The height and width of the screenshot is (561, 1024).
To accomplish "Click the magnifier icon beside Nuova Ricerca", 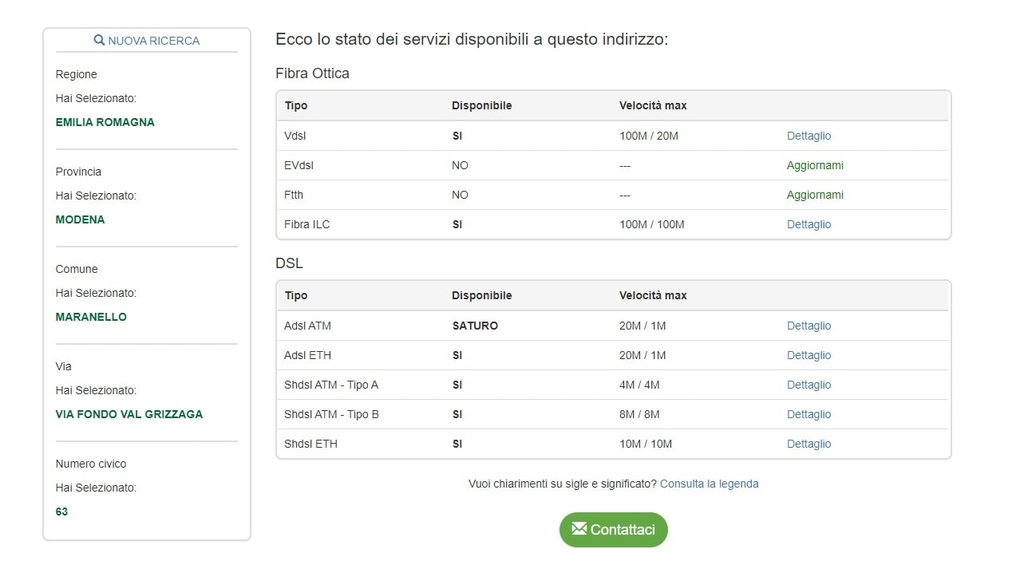I will point(99,41).
